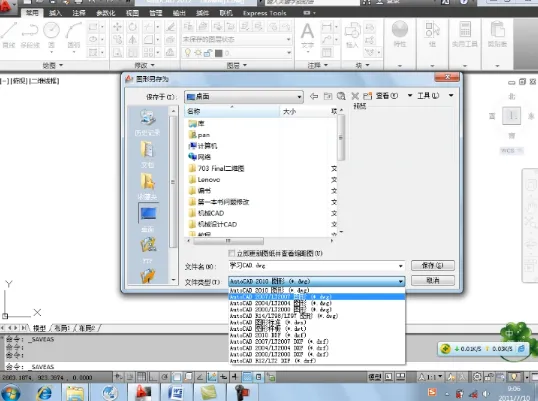Image resolution: width=538 pixels, height=401 pixels.
Task: Expand the file name history dropdown arrow
Action: 400,266
